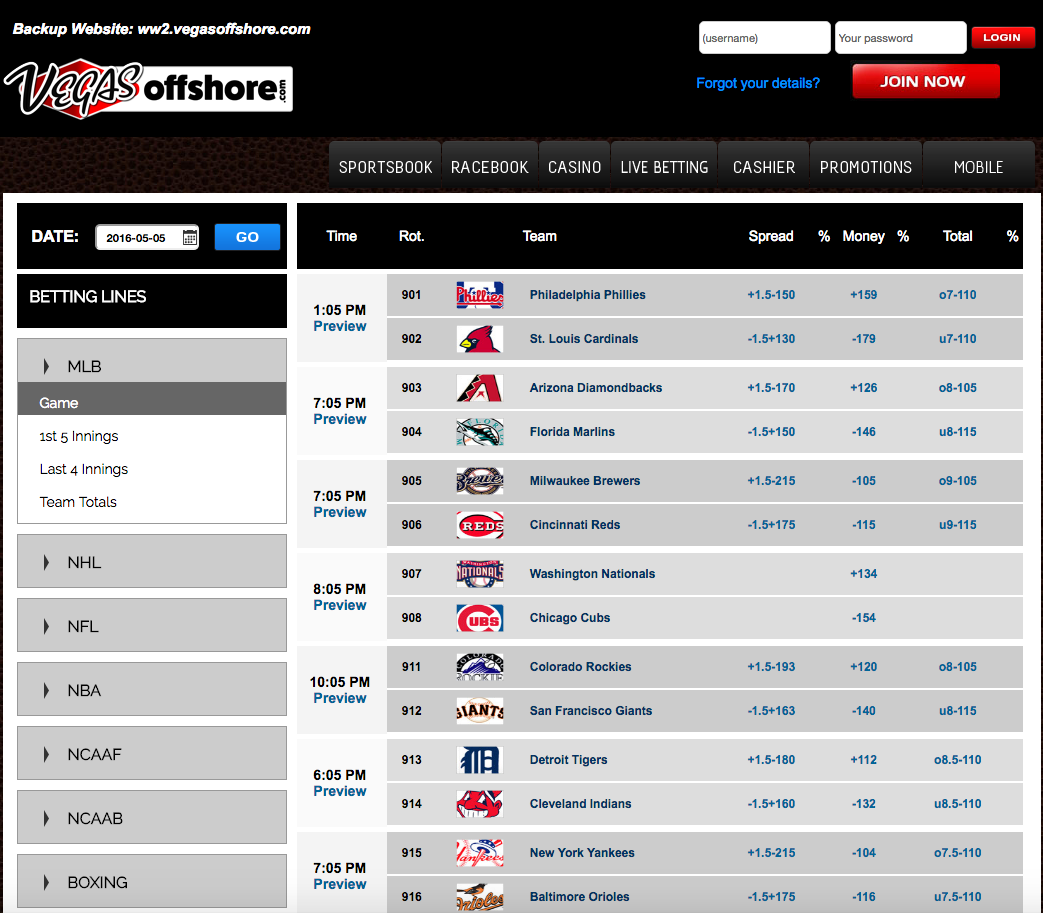
Task: Click the Milwaukee Brewers logo
Action: click(480, 481)
